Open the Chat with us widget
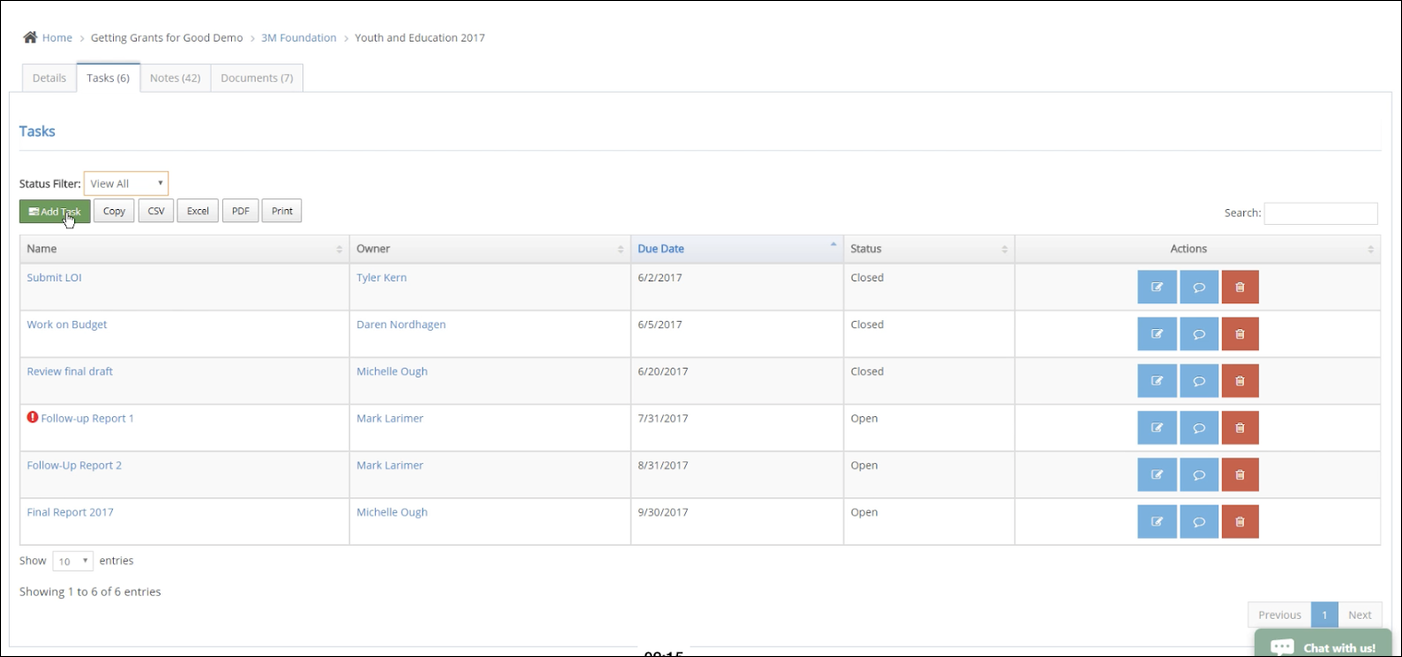This screenshot has height=657, width=1402. tap(1322, 646)
